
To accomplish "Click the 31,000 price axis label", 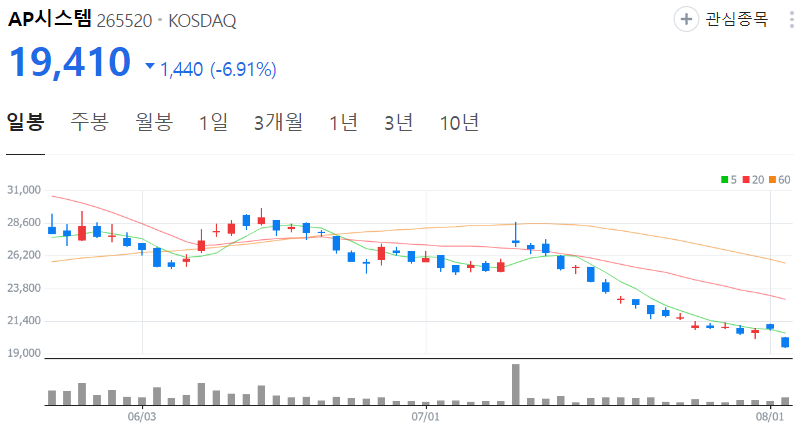I will tap(24, 190).
